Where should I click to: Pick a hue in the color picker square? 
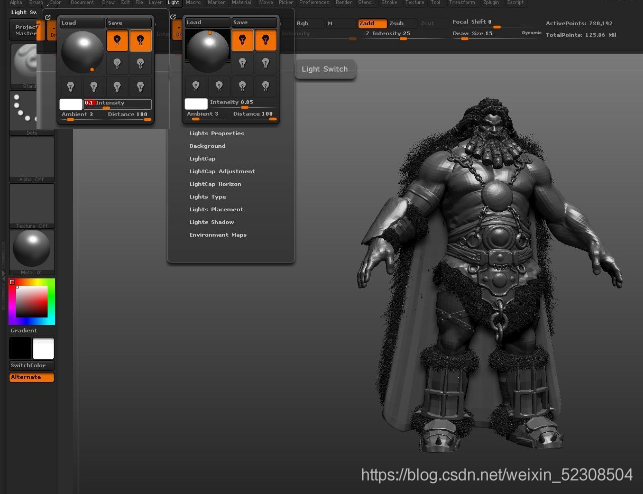pos(32,301)
